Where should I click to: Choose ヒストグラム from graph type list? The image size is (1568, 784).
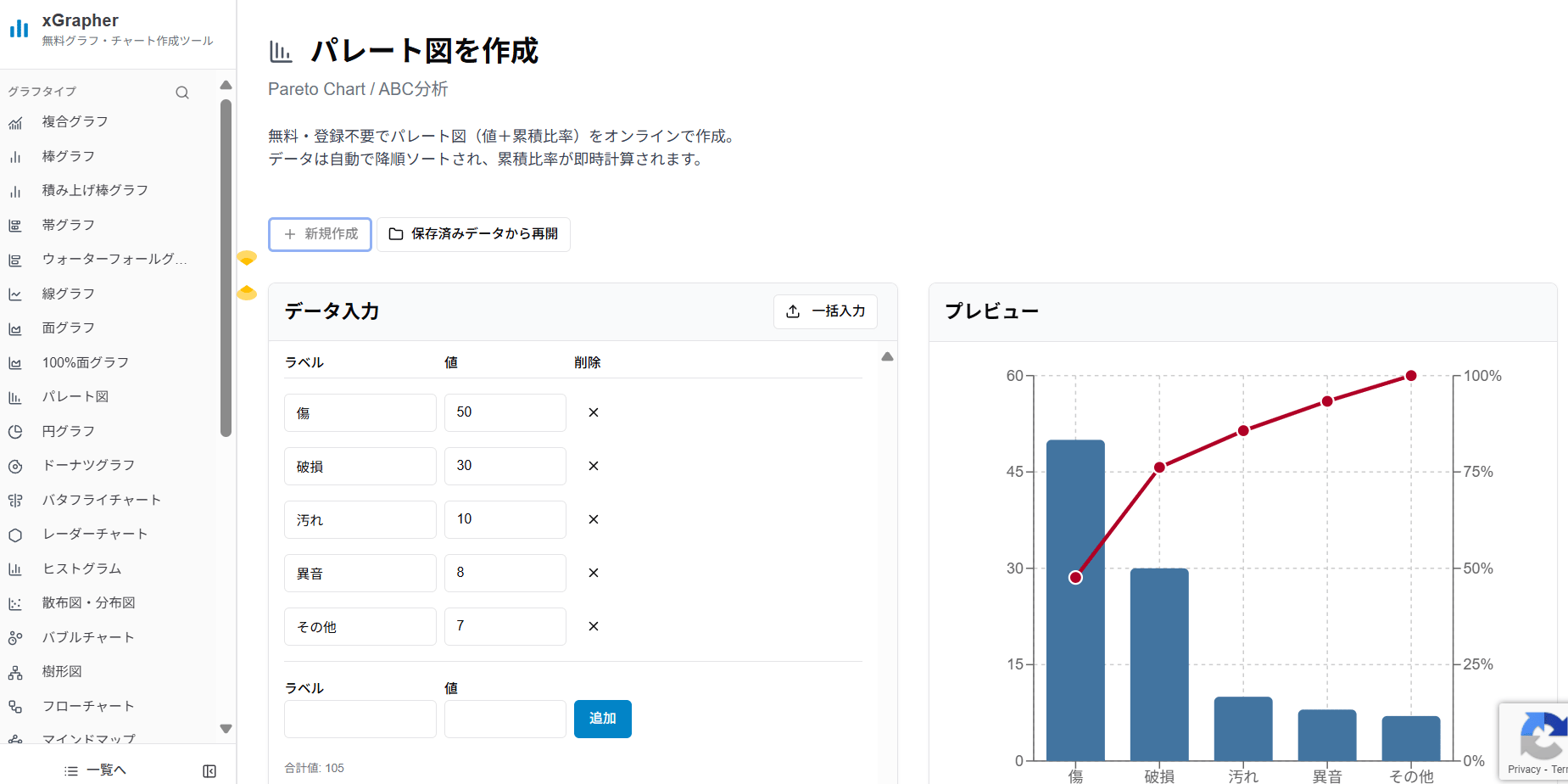pos(81,568)
